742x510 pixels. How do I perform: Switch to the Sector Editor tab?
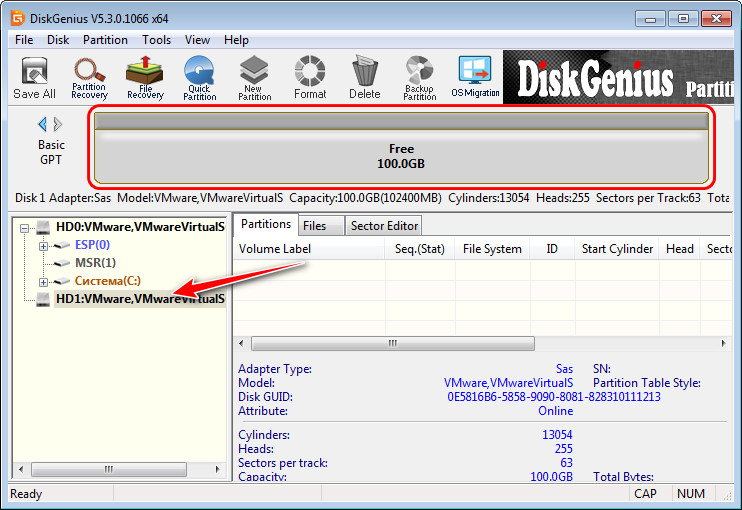pos(384,226)
